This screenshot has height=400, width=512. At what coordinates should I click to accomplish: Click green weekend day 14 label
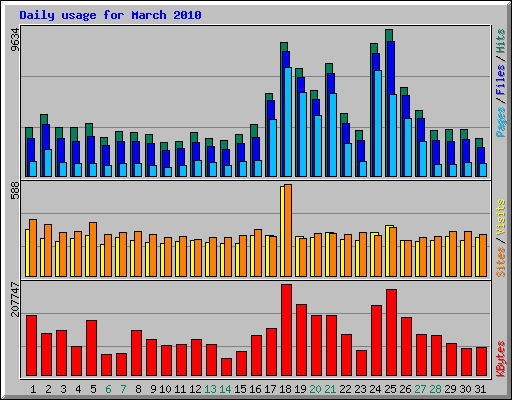point(225,389)
